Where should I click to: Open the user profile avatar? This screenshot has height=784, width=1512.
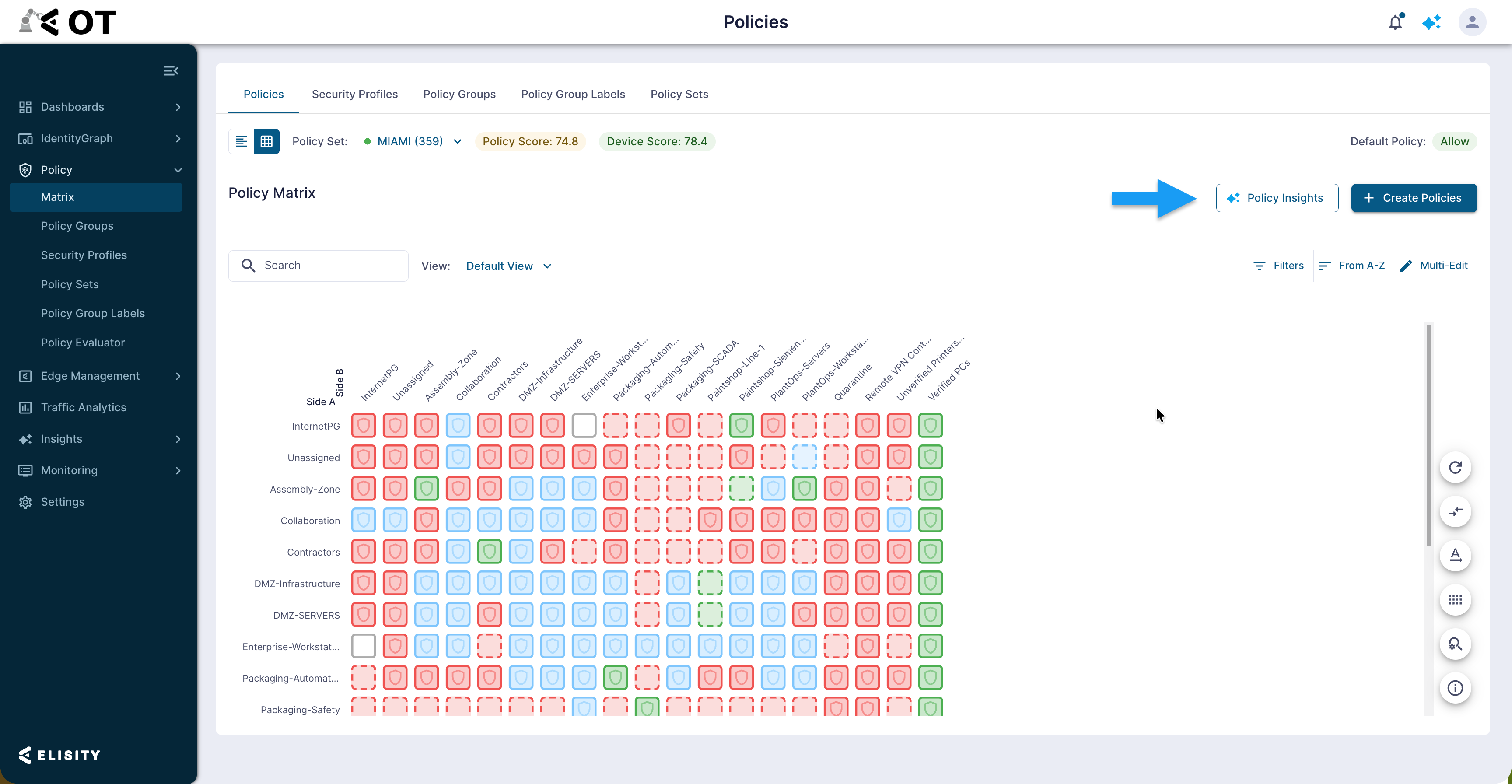[1472, 22]
